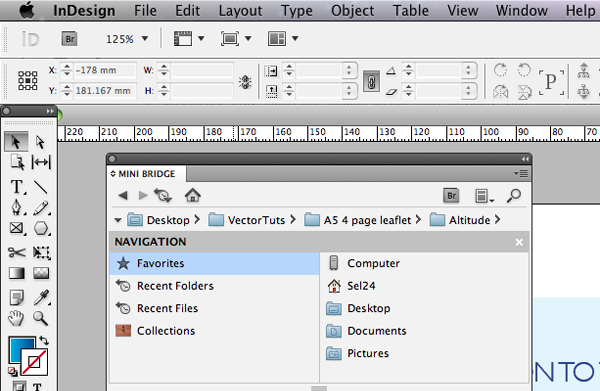The height and width of the screenshot is (391, 600).
Task: Open Mini Bridge panel flyout menu
Action: [x=521, y=174]
